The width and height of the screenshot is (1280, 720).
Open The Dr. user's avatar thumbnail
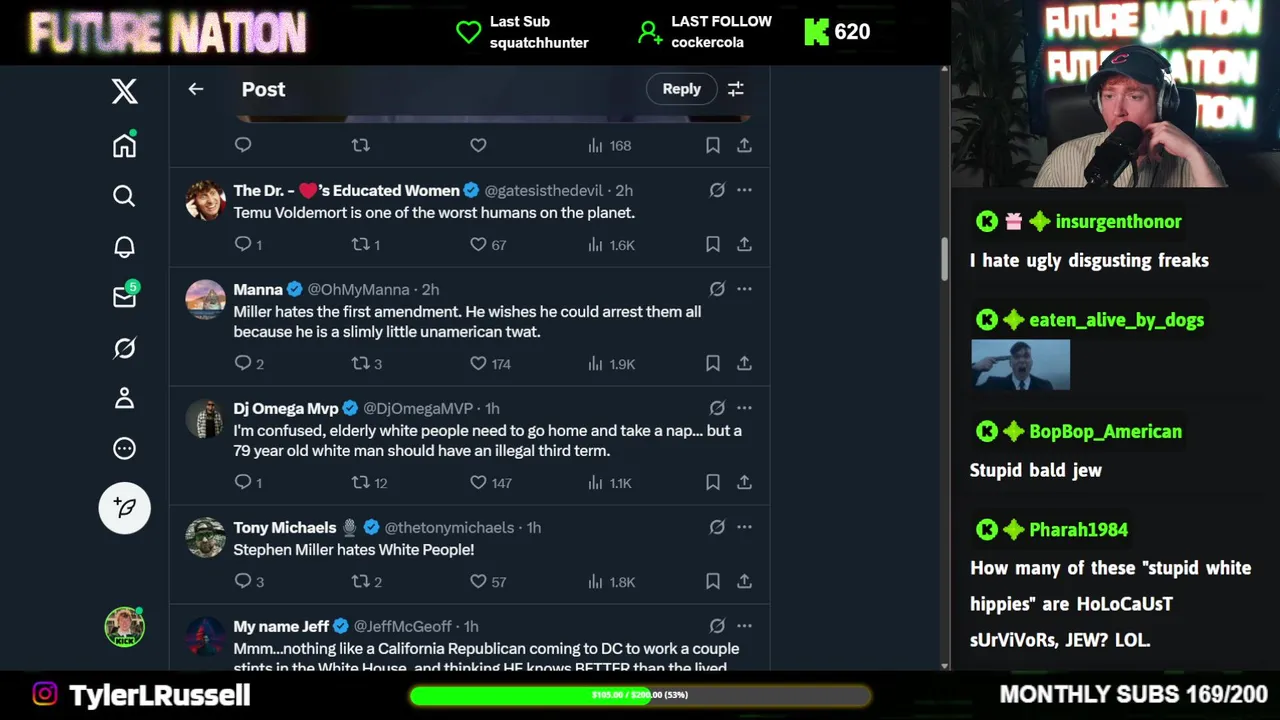click(x=206, y=200)
